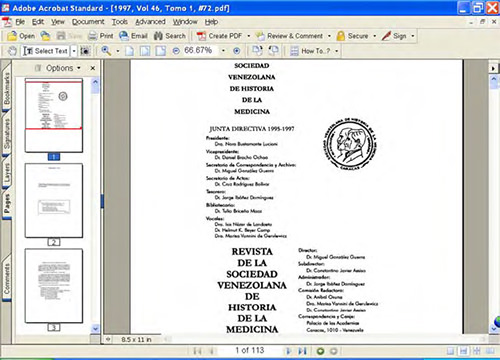The image size is (500, 360).
Task: Expand the Create PDF dropdown arrow
Action: click(x=248, y=36)
